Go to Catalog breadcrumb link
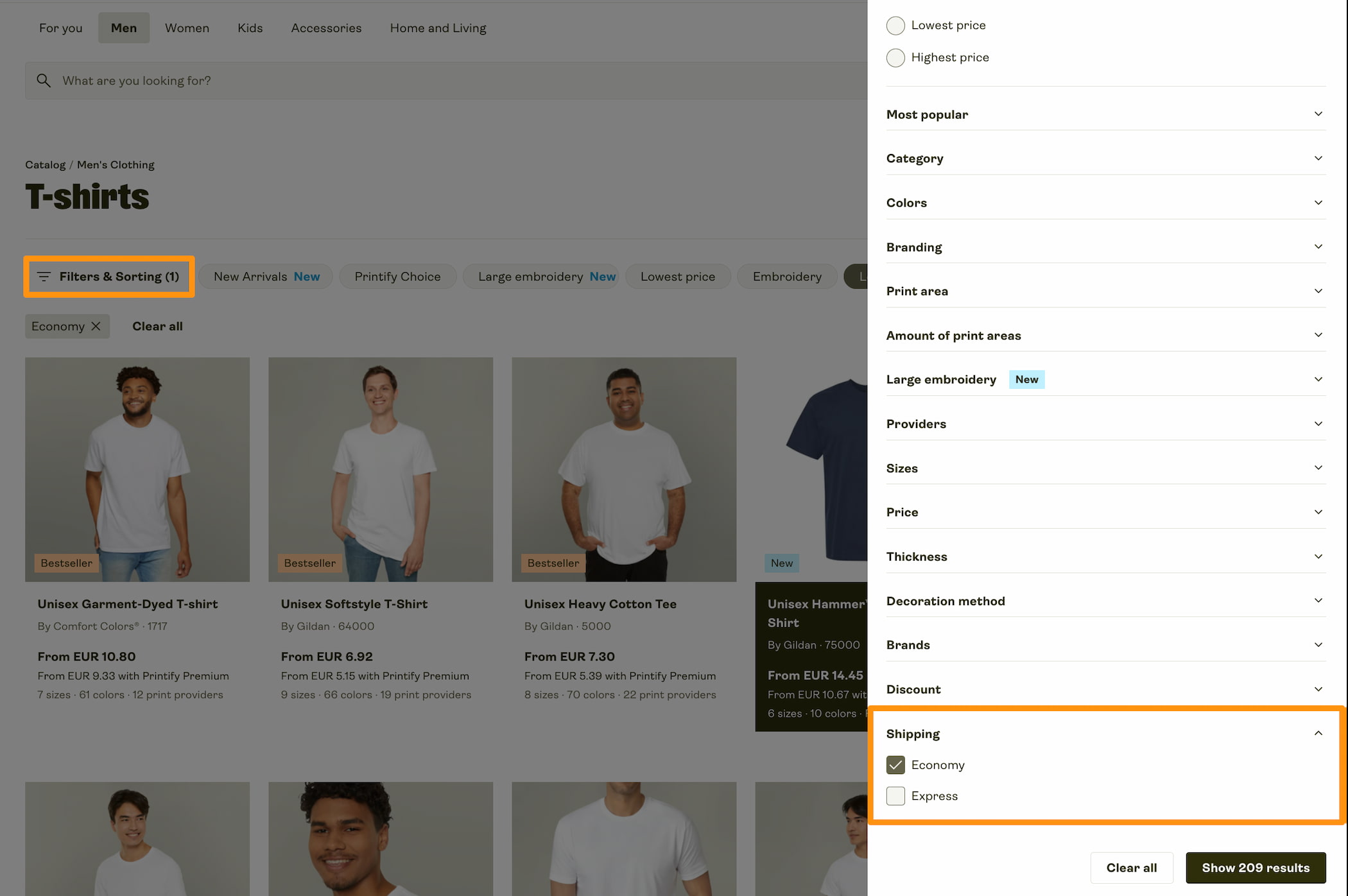Viewport: 1348px width, 896px height. tap(45, 165)
